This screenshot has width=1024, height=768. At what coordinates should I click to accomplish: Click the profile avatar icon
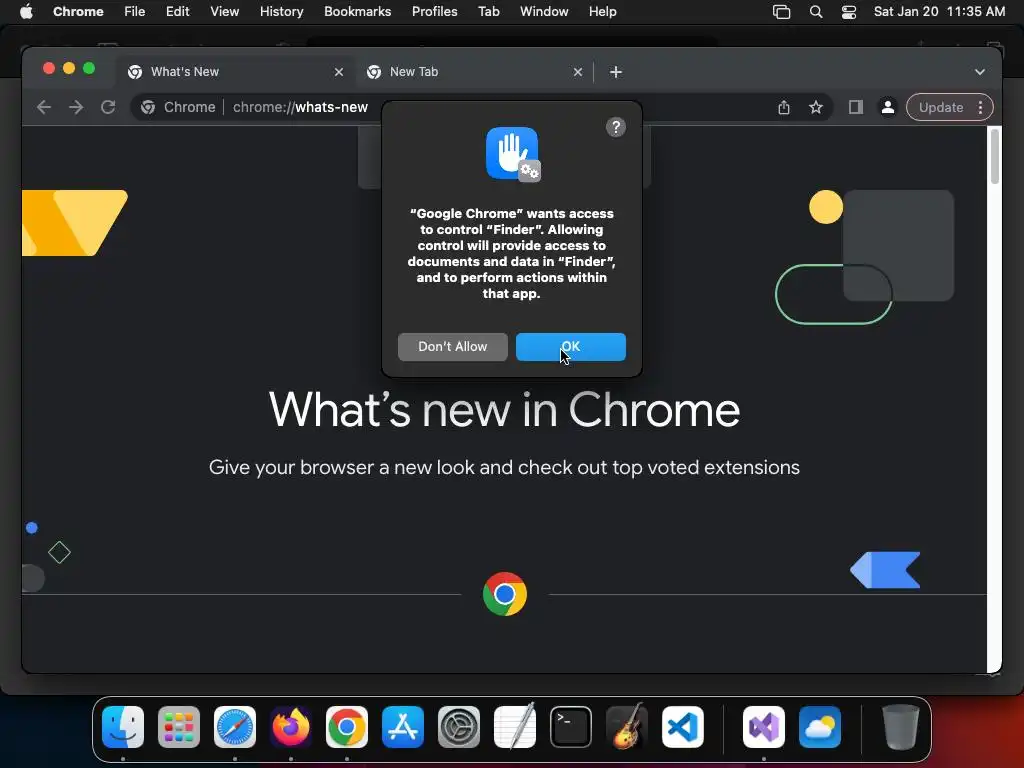(x=888, y=107)
